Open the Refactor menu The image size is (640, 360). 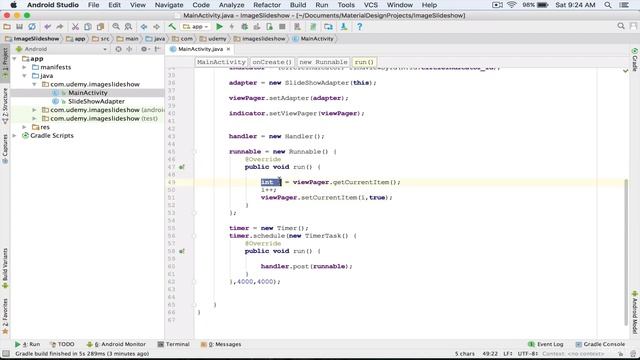pyautogui.click(x=267, y=5)
